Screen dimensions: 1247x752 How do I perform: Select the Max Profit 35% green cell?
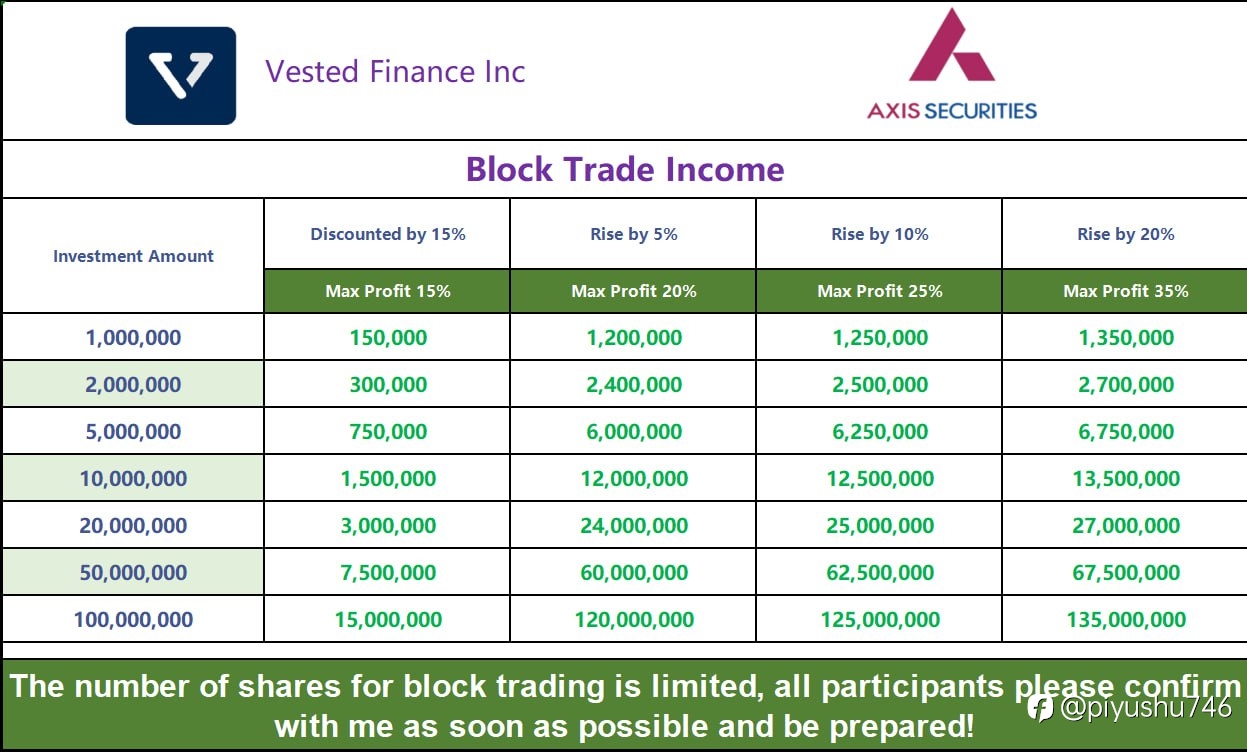1125,291
